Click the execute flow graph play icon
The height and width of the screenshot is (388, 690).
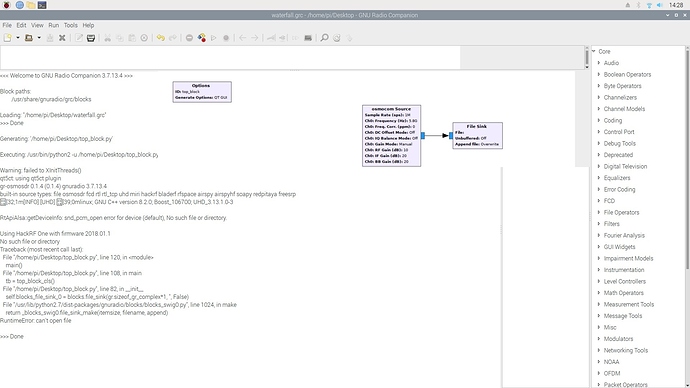tap(214, 38)
